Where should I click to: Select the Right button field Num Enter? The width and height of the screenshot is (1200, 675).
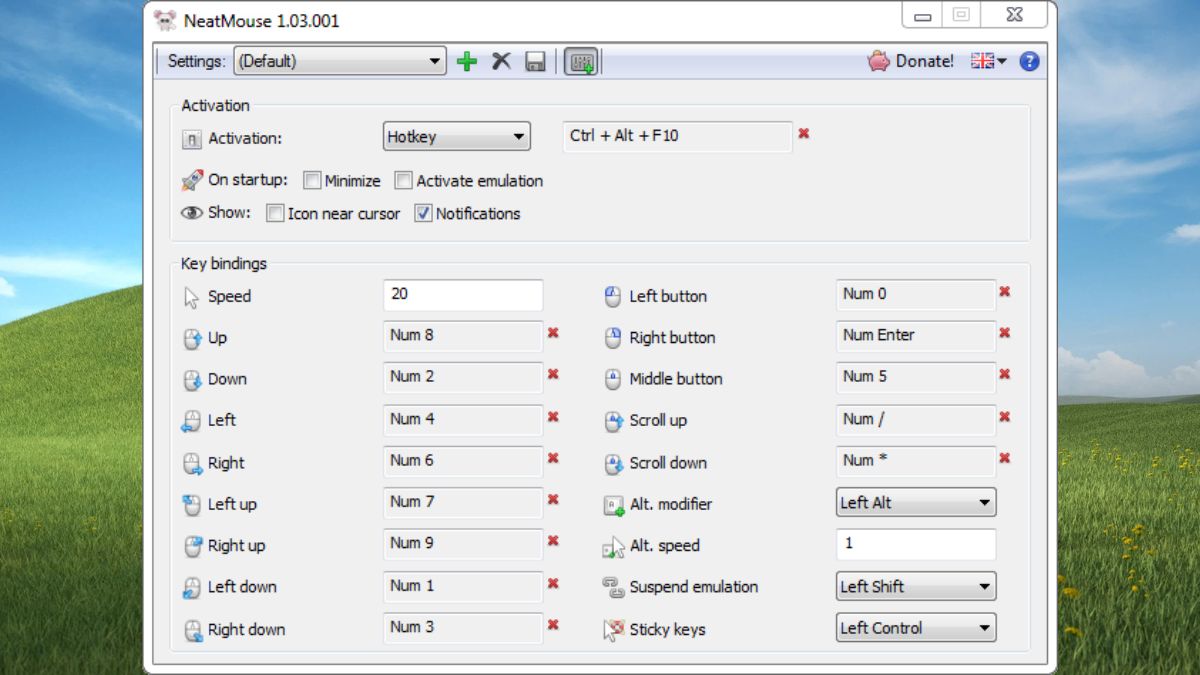(916, 336)
